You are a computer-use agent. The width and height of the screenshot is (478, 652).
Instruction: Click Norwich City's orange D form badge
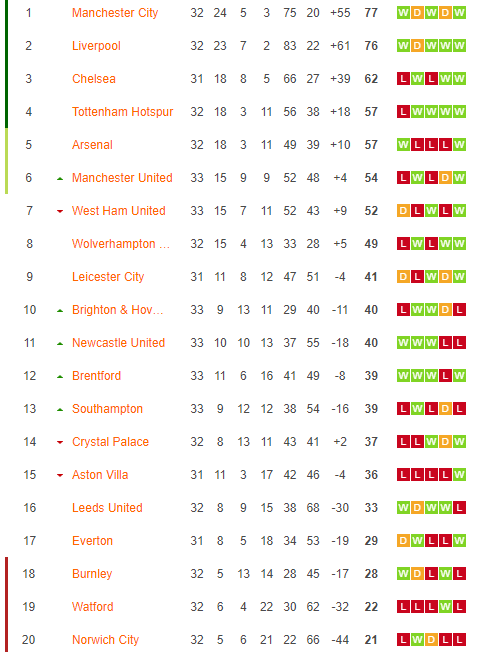[431, 640]
